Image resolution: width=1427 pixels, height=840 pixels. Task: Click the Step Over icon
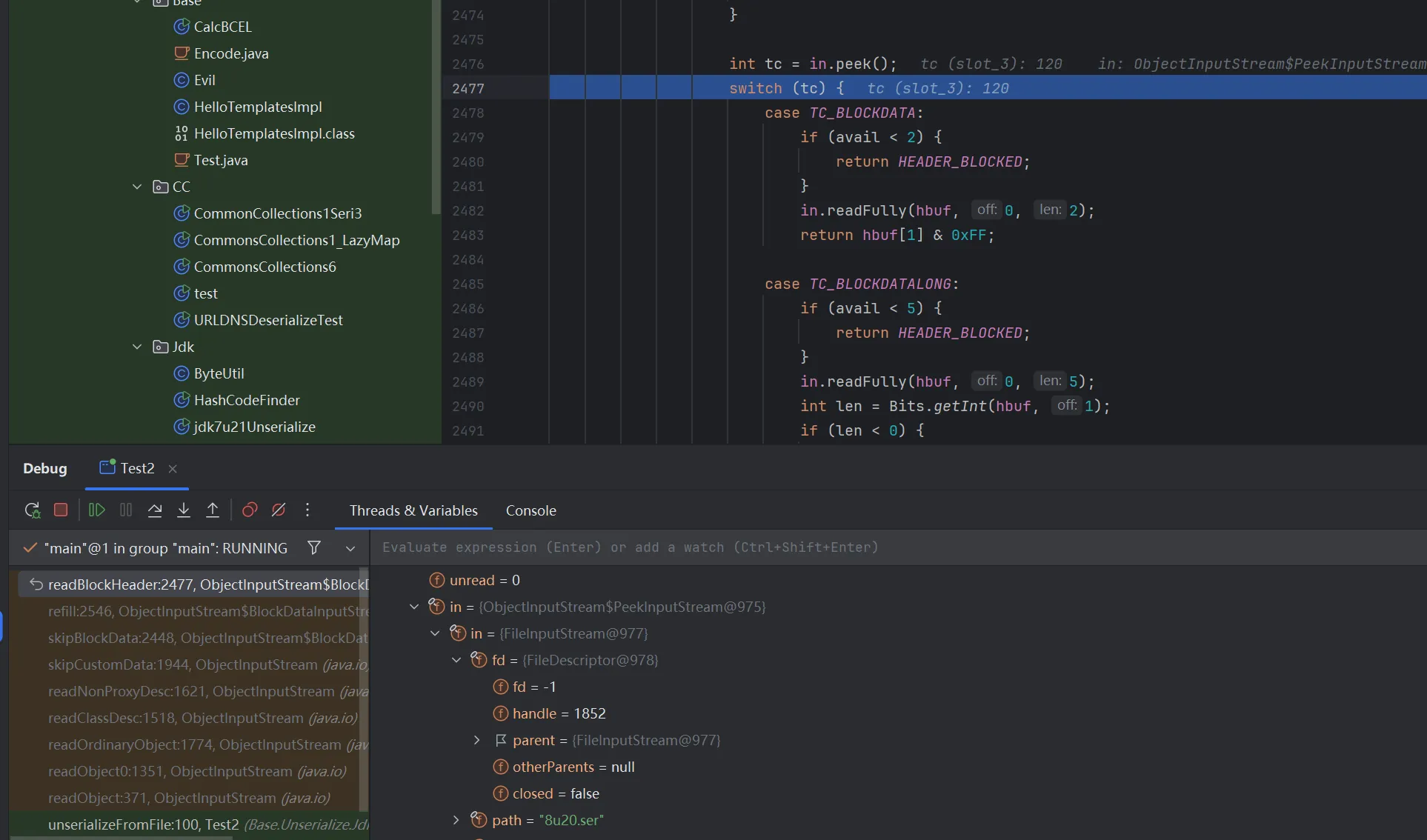(x=155, y=510)
